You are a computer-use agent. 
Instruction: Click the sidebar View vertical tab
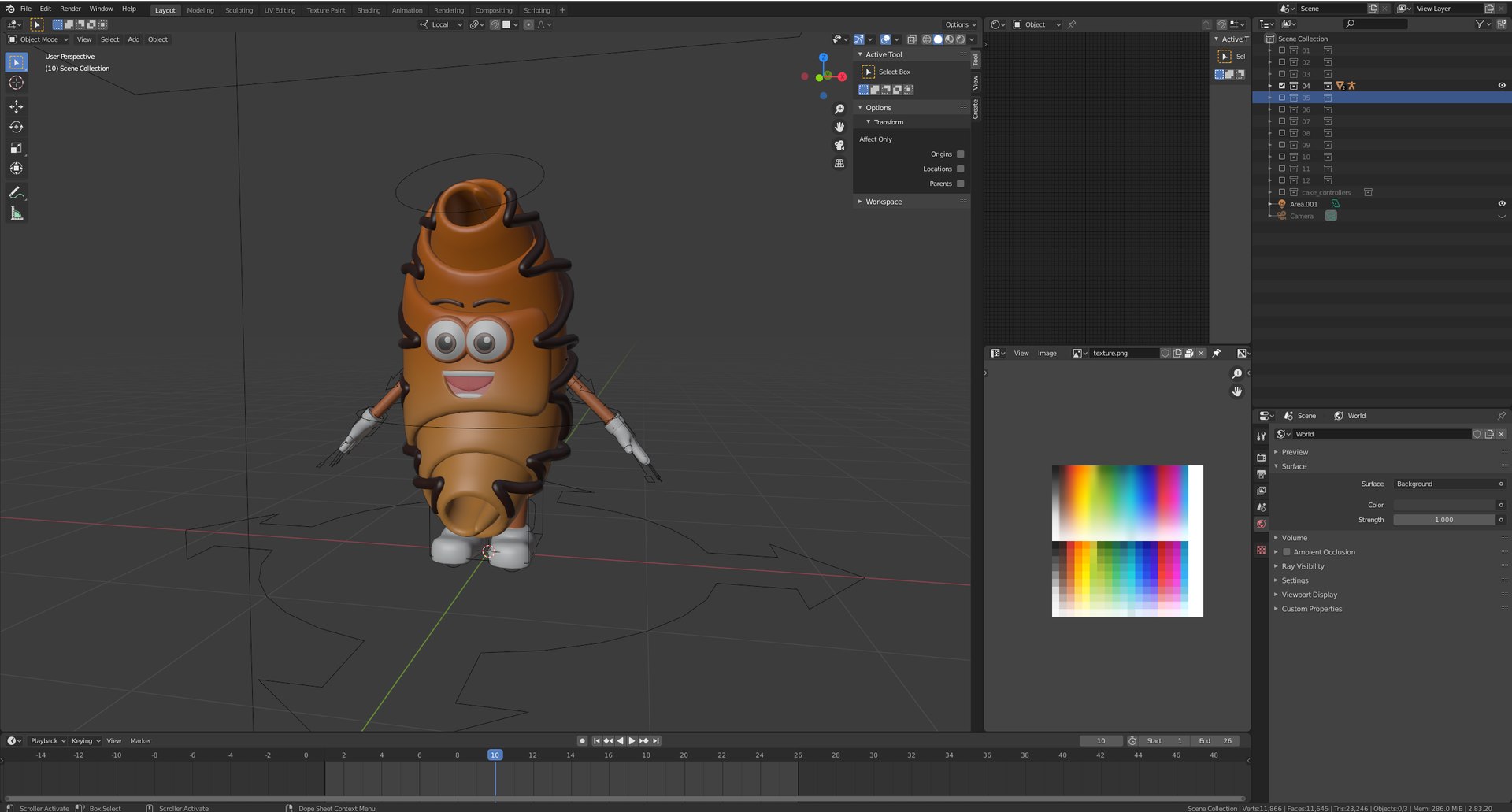click(x=976, y=83)
